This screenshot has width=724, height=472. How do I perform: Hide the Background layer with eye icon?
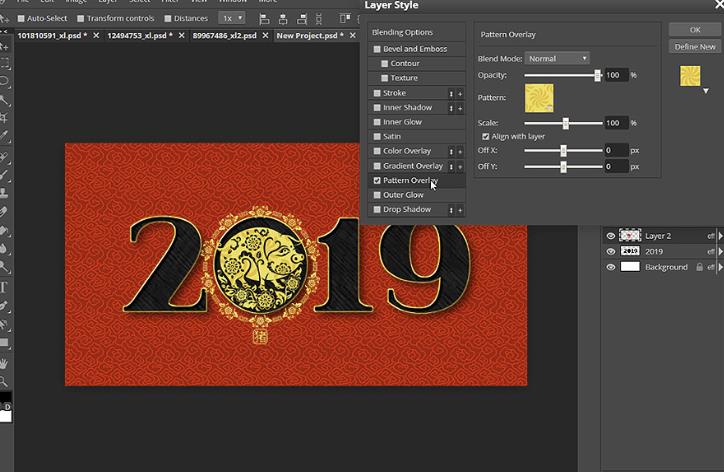610,267
